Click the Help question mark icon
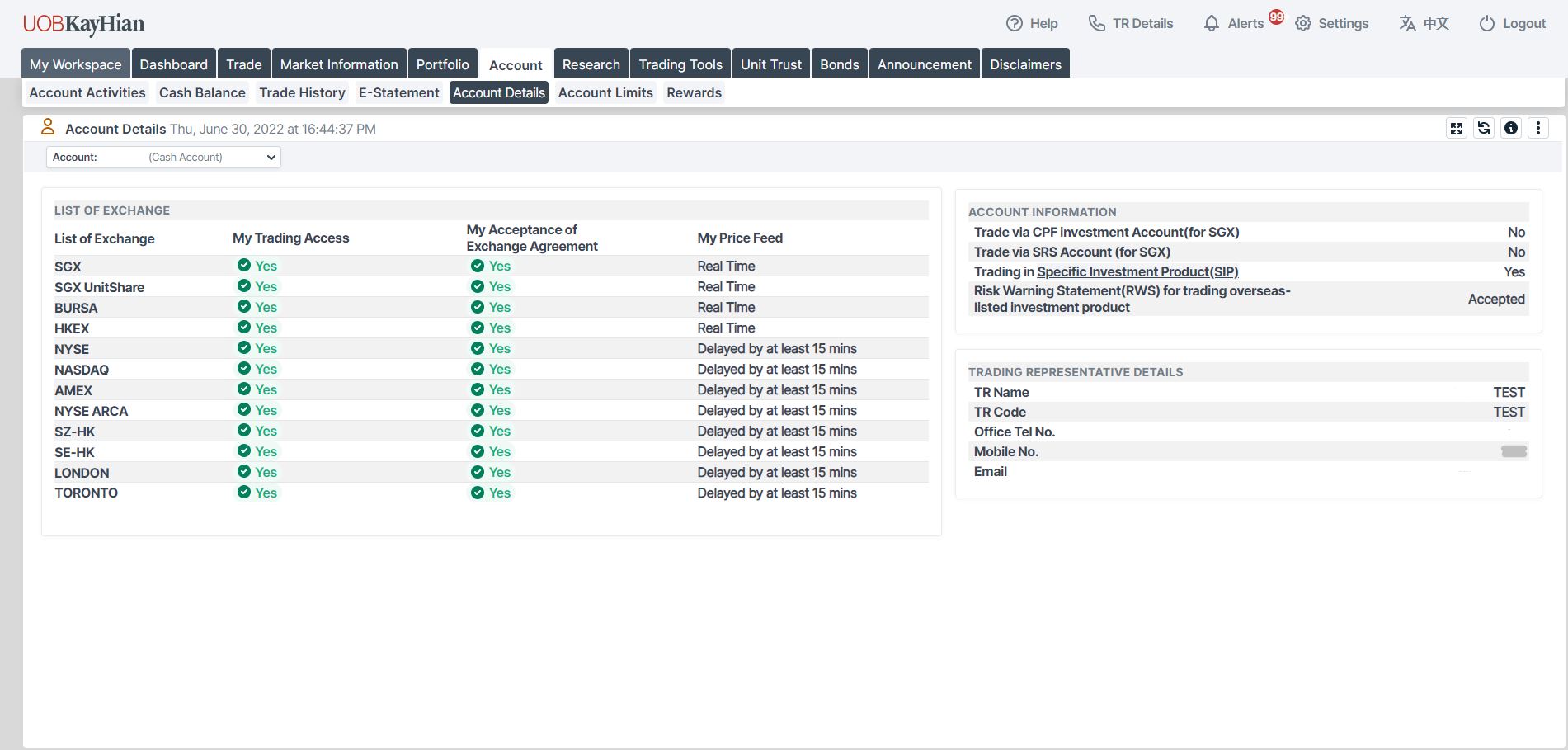This screenshot has width=1568, height=750. click(x=1014, y=24)
